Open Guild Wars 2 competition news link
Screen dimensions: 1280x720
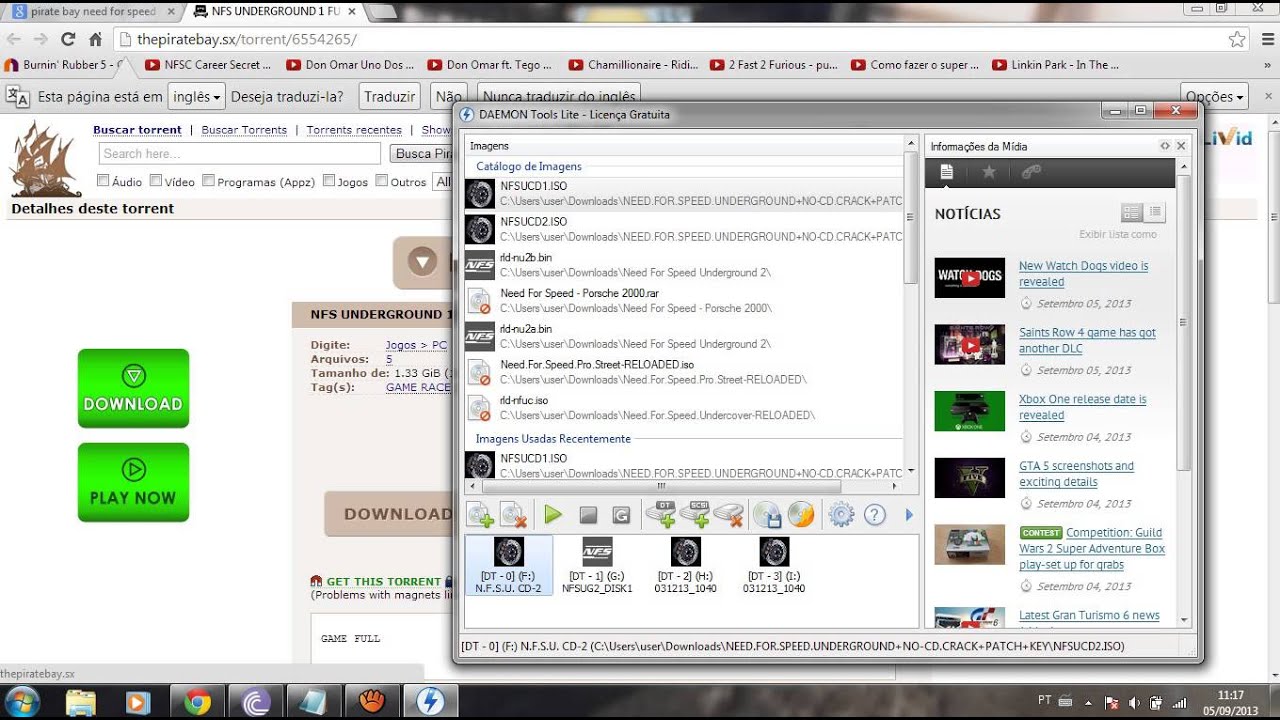click(x=1092, y=549)
